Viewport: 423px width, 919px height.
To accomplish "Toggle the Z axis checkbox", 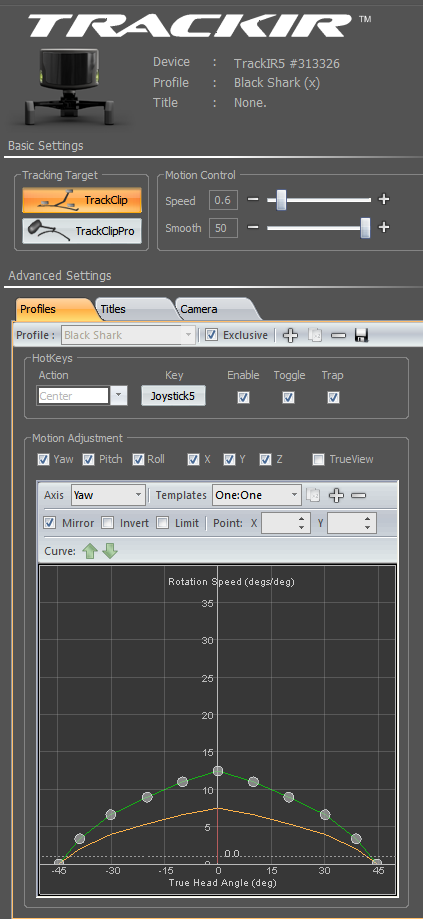I will pyautogui.click(x=265, y=460).
